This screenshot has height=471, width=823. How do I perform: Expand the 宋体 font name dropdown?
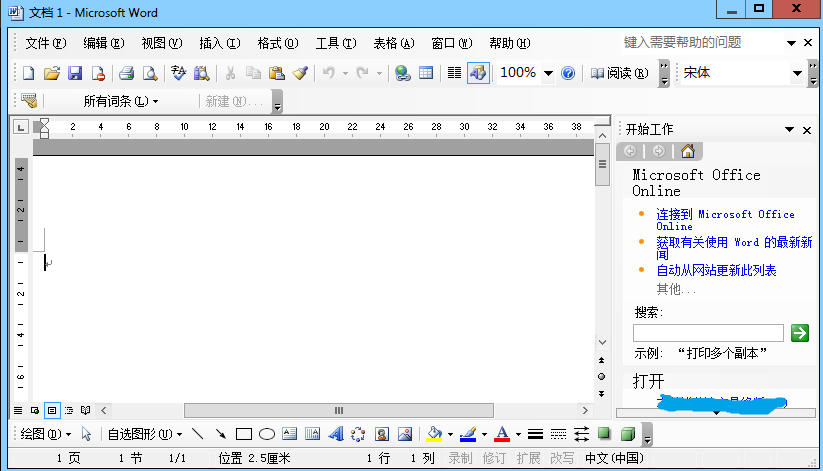[798, 73]
